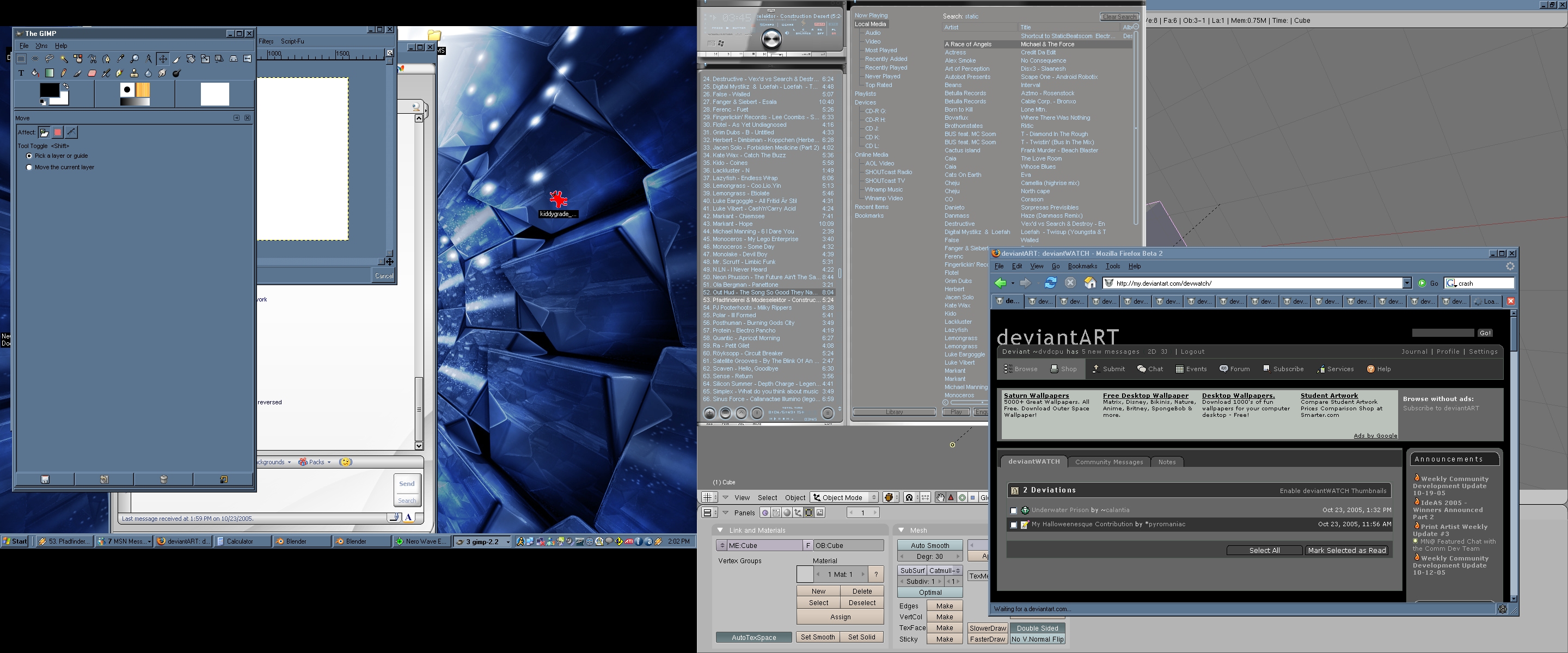The width and height of the screenshot is (1568, 653).
Task: Select the Text tool in GIMP
Action: coord(21,73)
